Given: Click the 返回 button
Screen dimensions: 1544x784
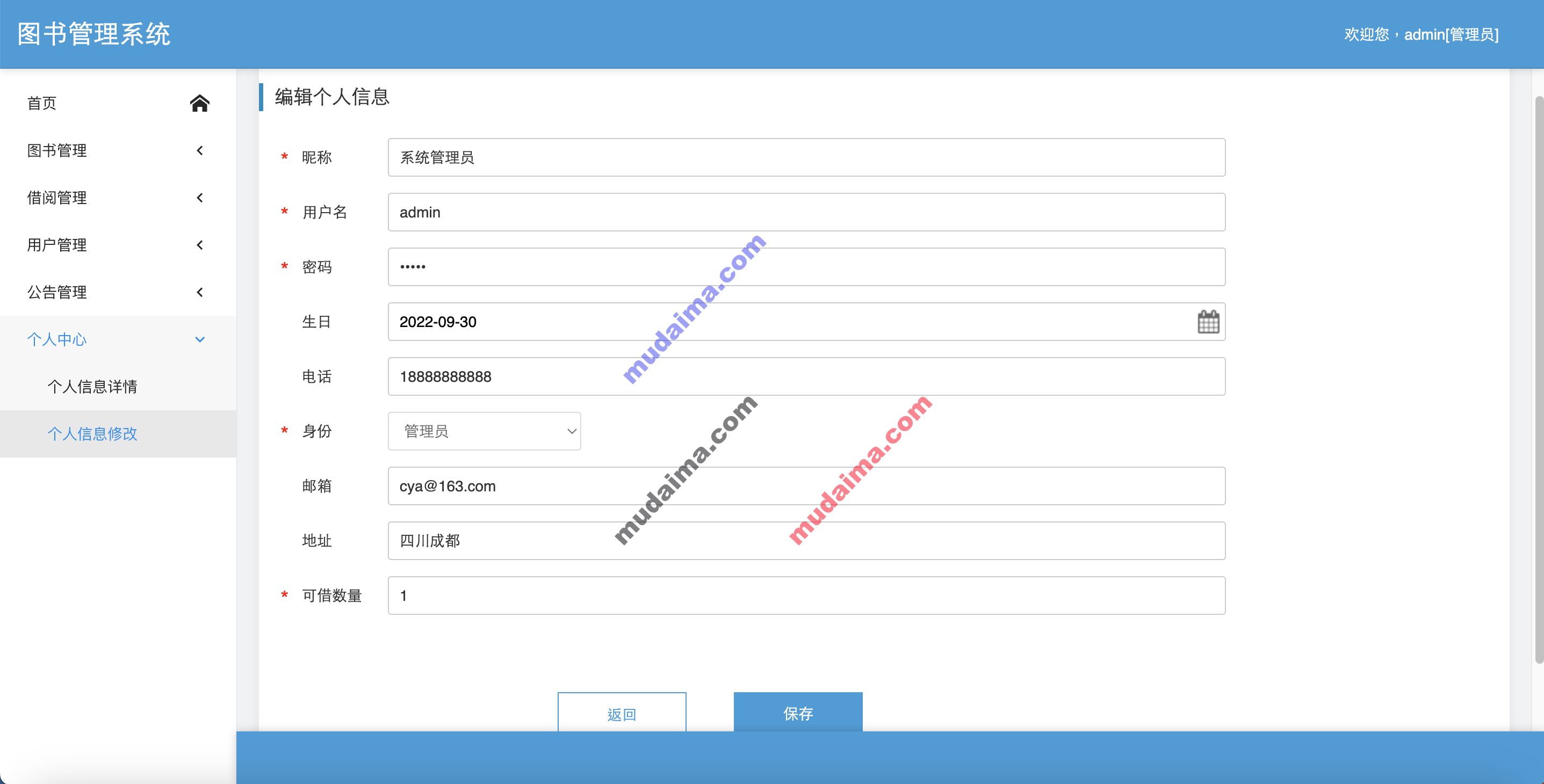Looking at the screenshot, I should 622,712.
